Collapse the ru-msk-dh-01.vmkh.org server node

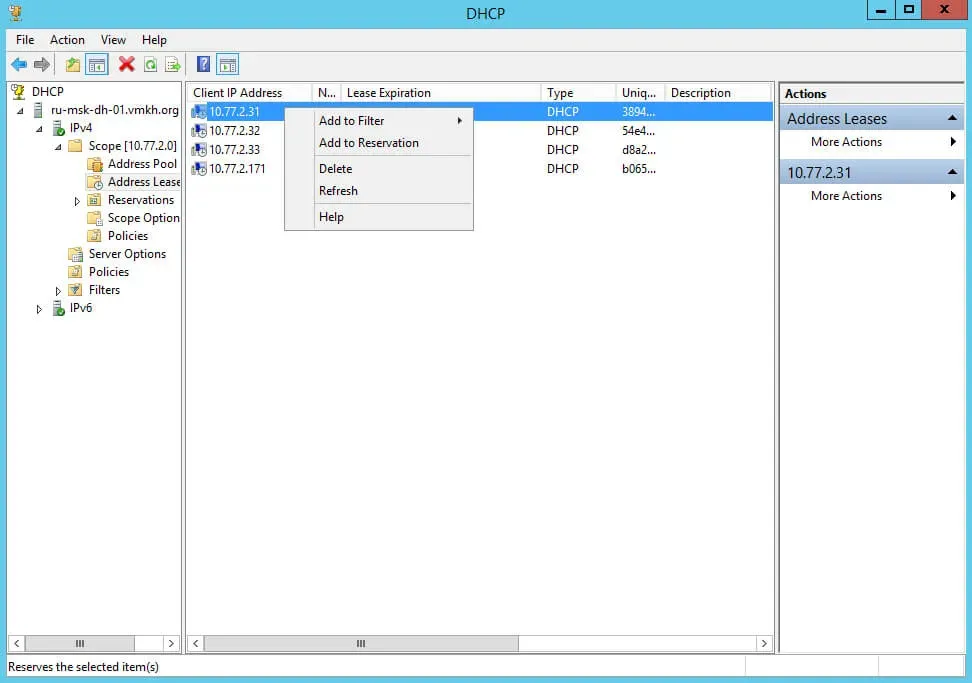point(20,111)
